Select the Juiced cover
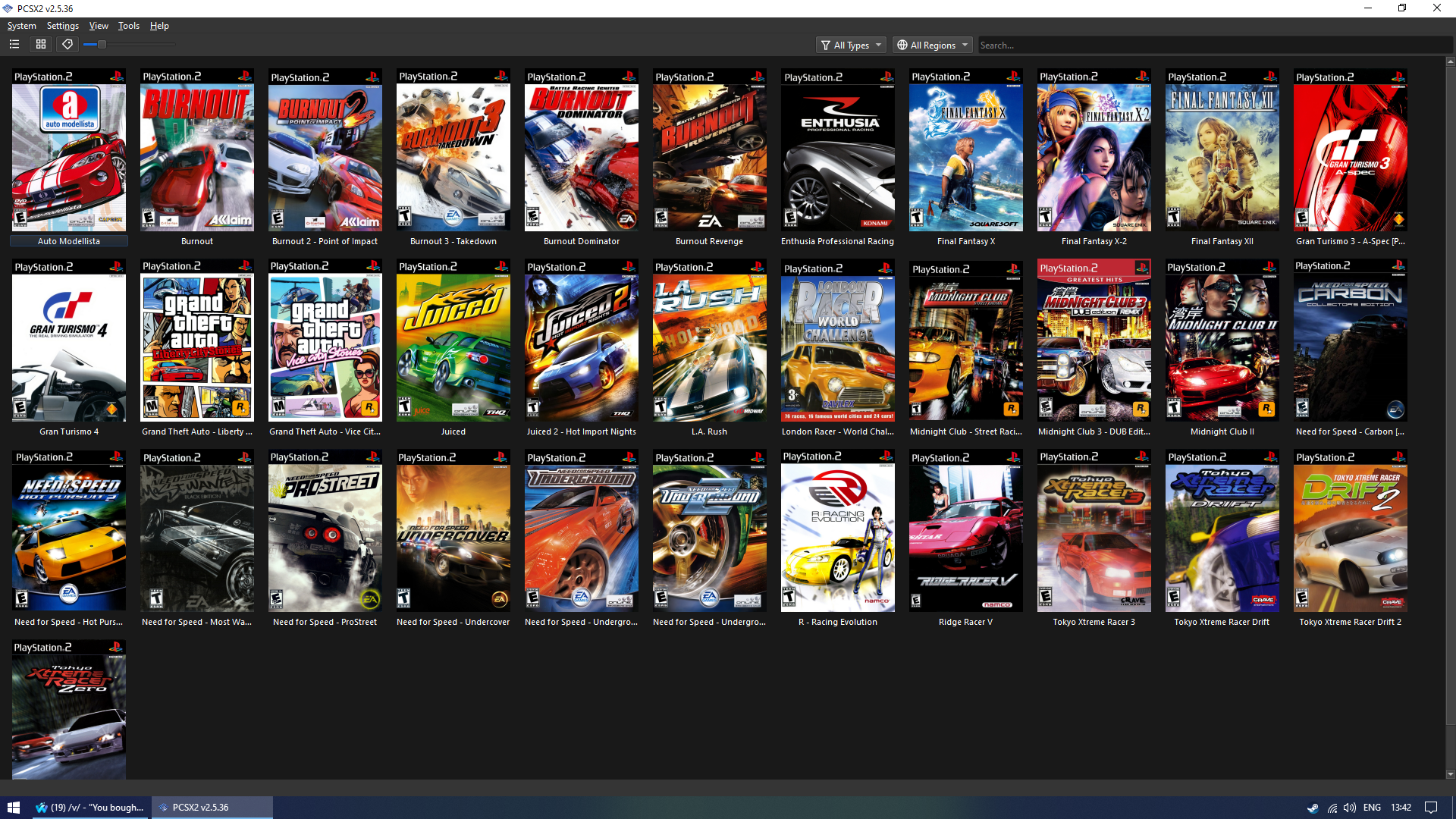Image resolution: width=1456 pixels, height=819 pixels. click(x=453, y=340)
